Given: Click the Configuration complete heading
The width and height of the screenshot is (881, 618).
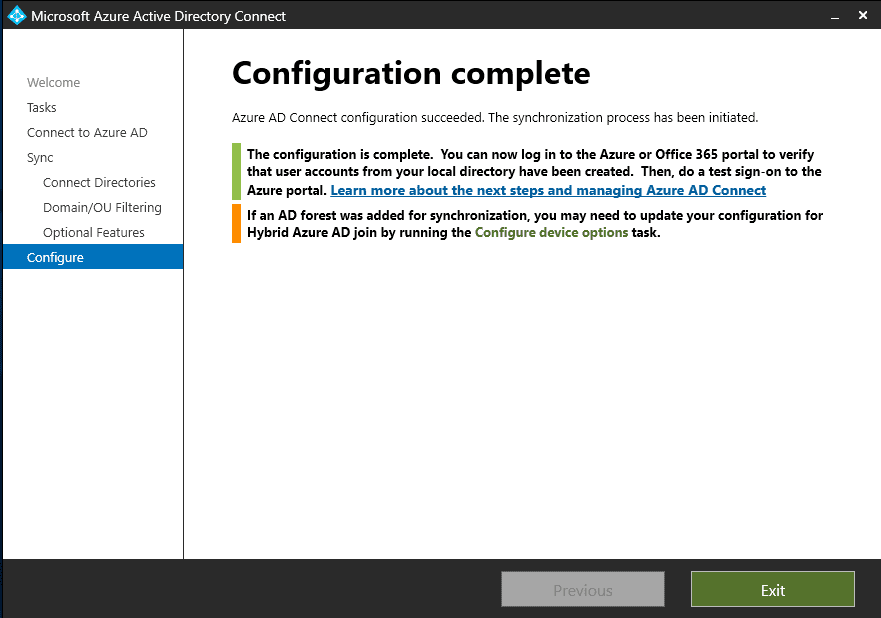Looking at the screenshot, I should coord(411,74).
